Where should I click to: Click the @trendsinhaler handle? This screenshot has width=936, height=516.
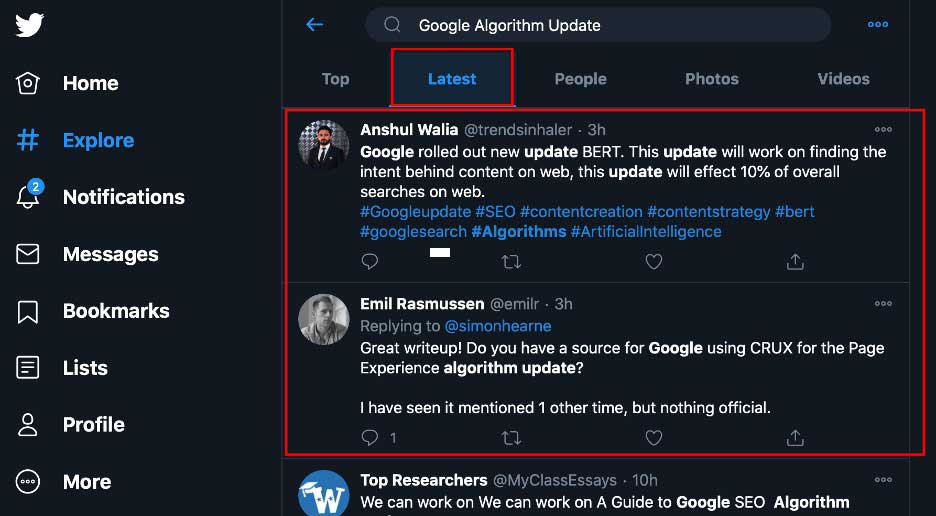(518, 130)
